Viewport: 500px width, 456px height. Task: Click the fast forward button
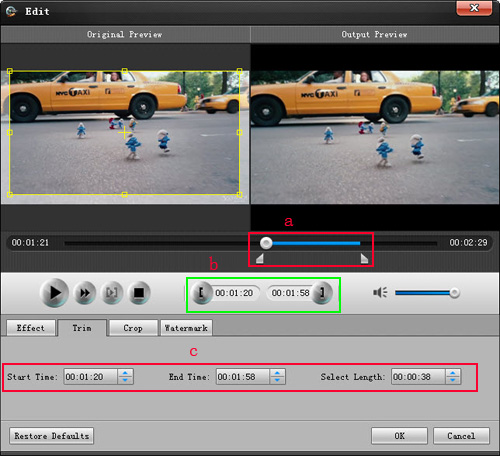pos(85,293)
